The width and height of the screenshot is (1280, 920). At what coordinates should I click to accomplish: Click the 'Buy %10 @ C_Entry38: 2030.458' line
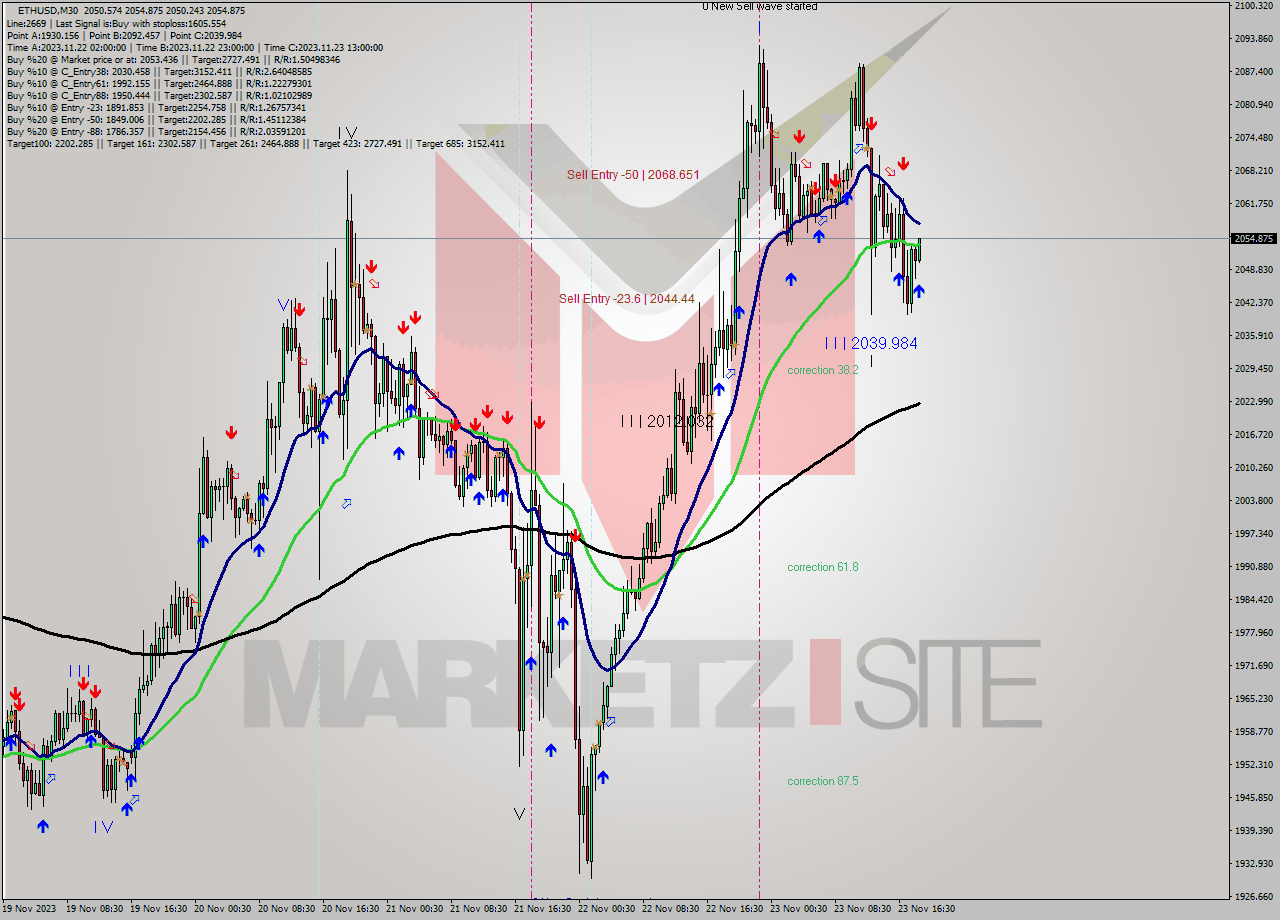point(159,71)
